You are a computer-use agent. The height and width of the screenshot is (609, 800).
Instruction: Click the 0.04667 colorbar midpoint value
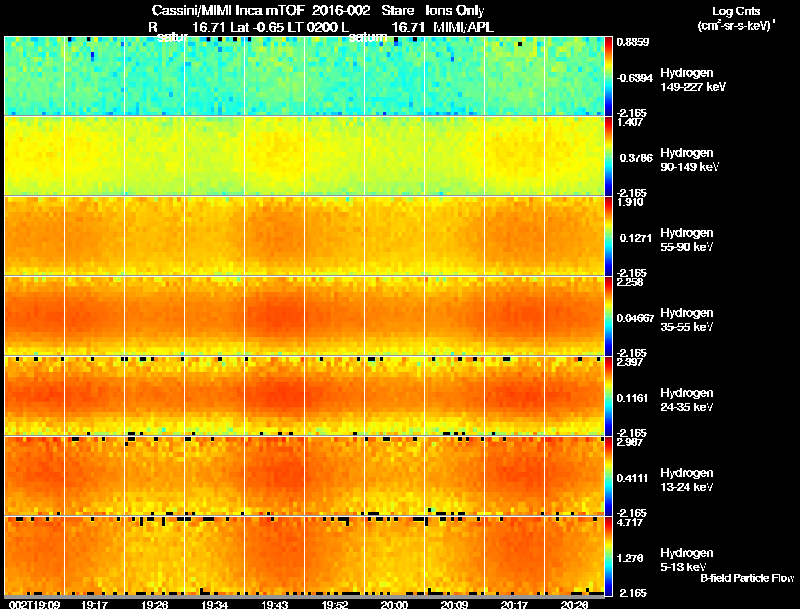coord(635,318)
